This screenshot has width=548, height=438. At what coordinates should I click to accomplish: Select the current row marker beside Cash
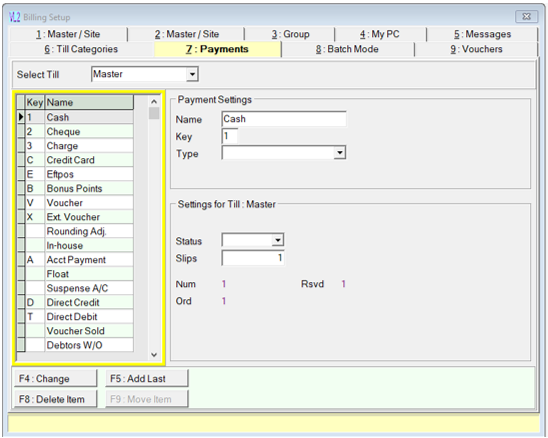tap(21, 117)
